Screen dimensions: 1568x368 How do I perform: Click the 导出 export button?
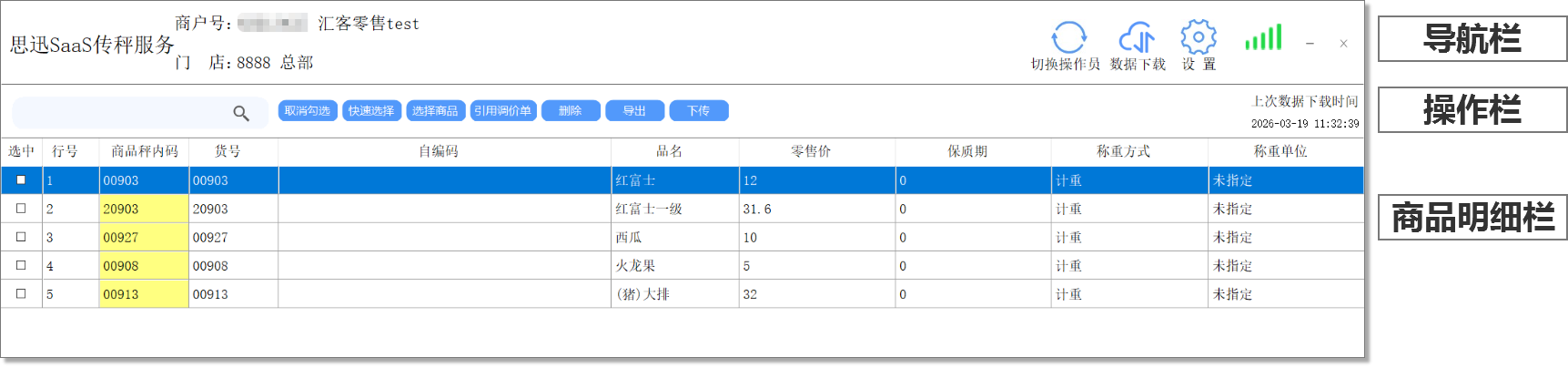[634, 111]
